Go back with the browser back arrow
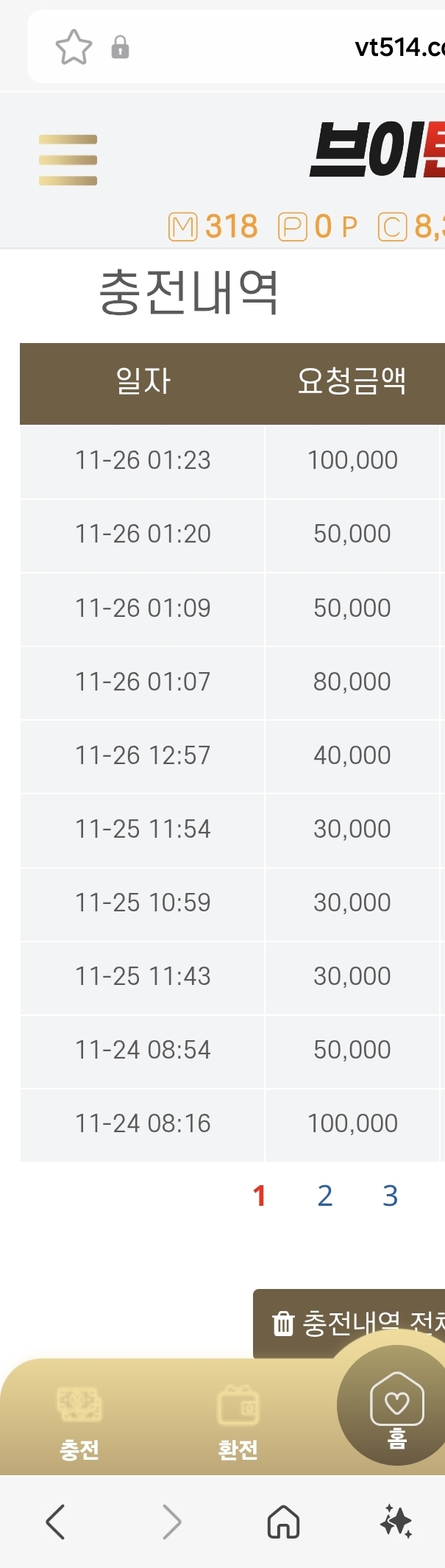Viewport: 445px width, 1568px height. [x=55, y=1521]
